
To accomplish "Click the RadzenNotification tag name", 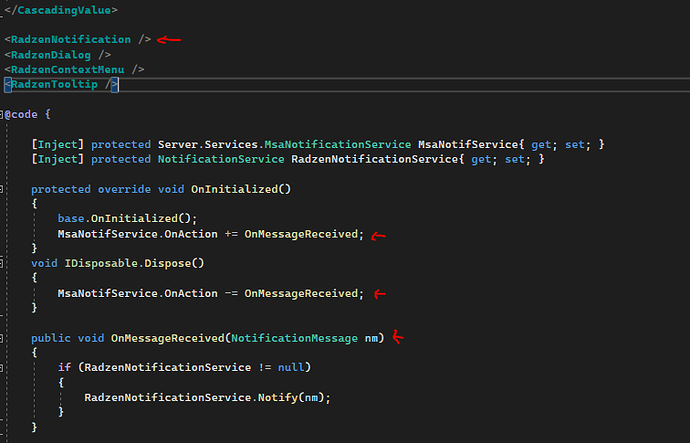I will pos(71,40).
